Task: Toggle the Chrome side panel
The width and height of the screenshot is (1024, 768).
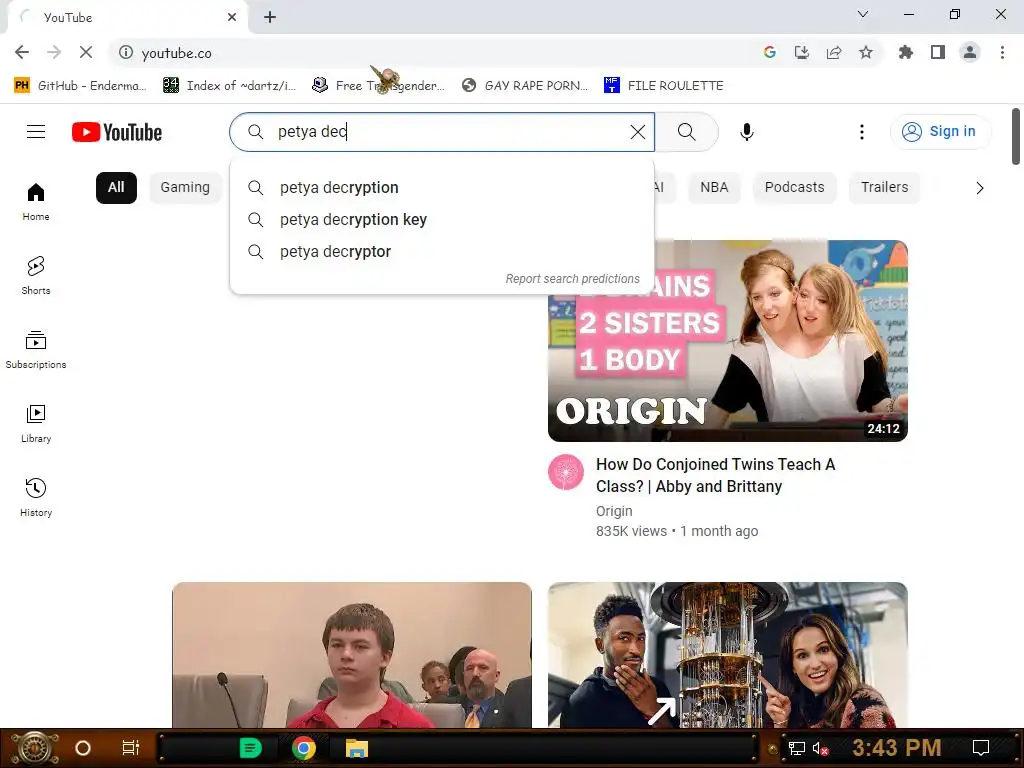Action: tap(938, 52)
